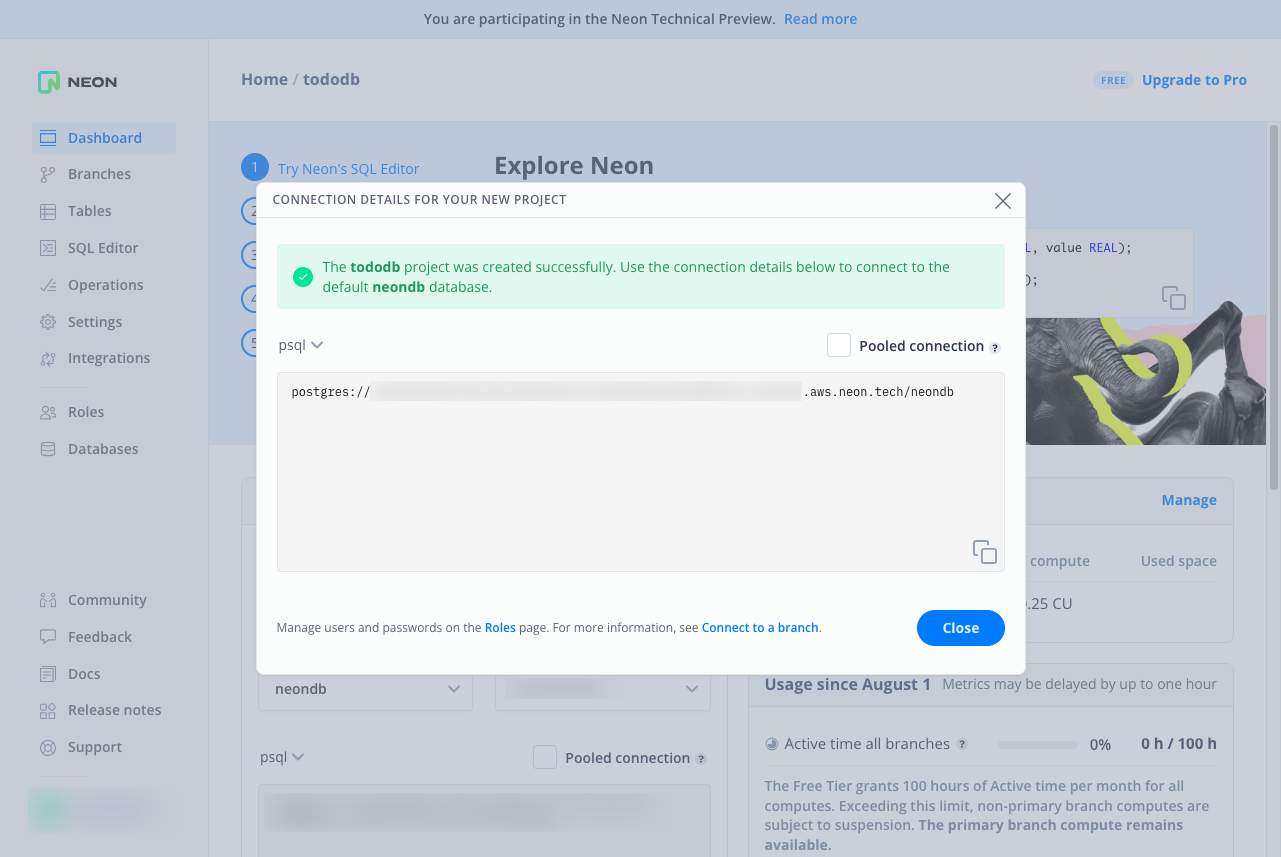This screenshot has height=857, width=1281.
Task: Toggle the dashboard Pooled connection checkbox
Action: coord(545,757)
